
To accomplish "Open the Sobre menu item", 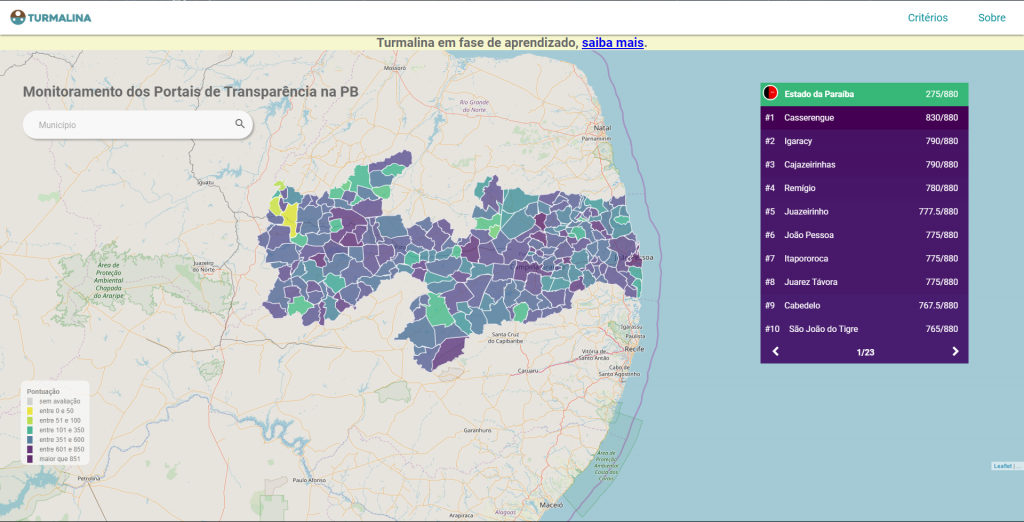I will 991,18.
